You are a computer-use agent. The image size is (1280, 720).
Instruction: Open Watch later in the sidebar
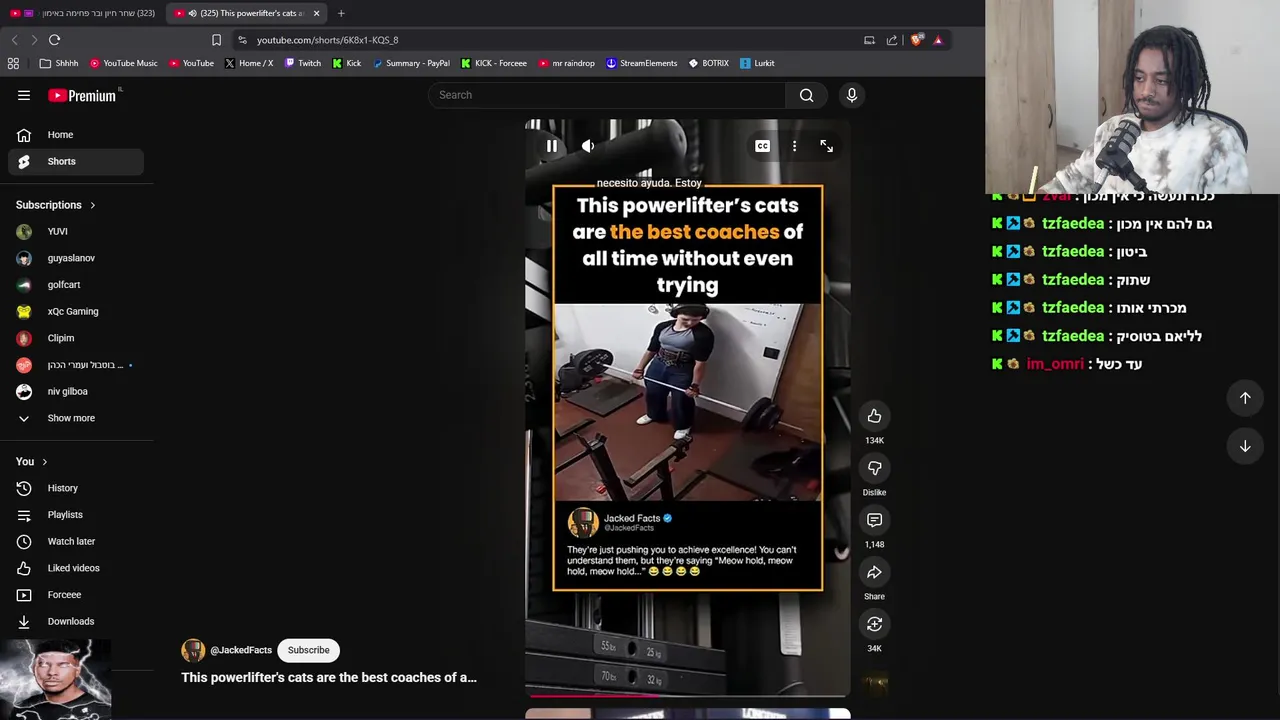[x=76, y=541]
